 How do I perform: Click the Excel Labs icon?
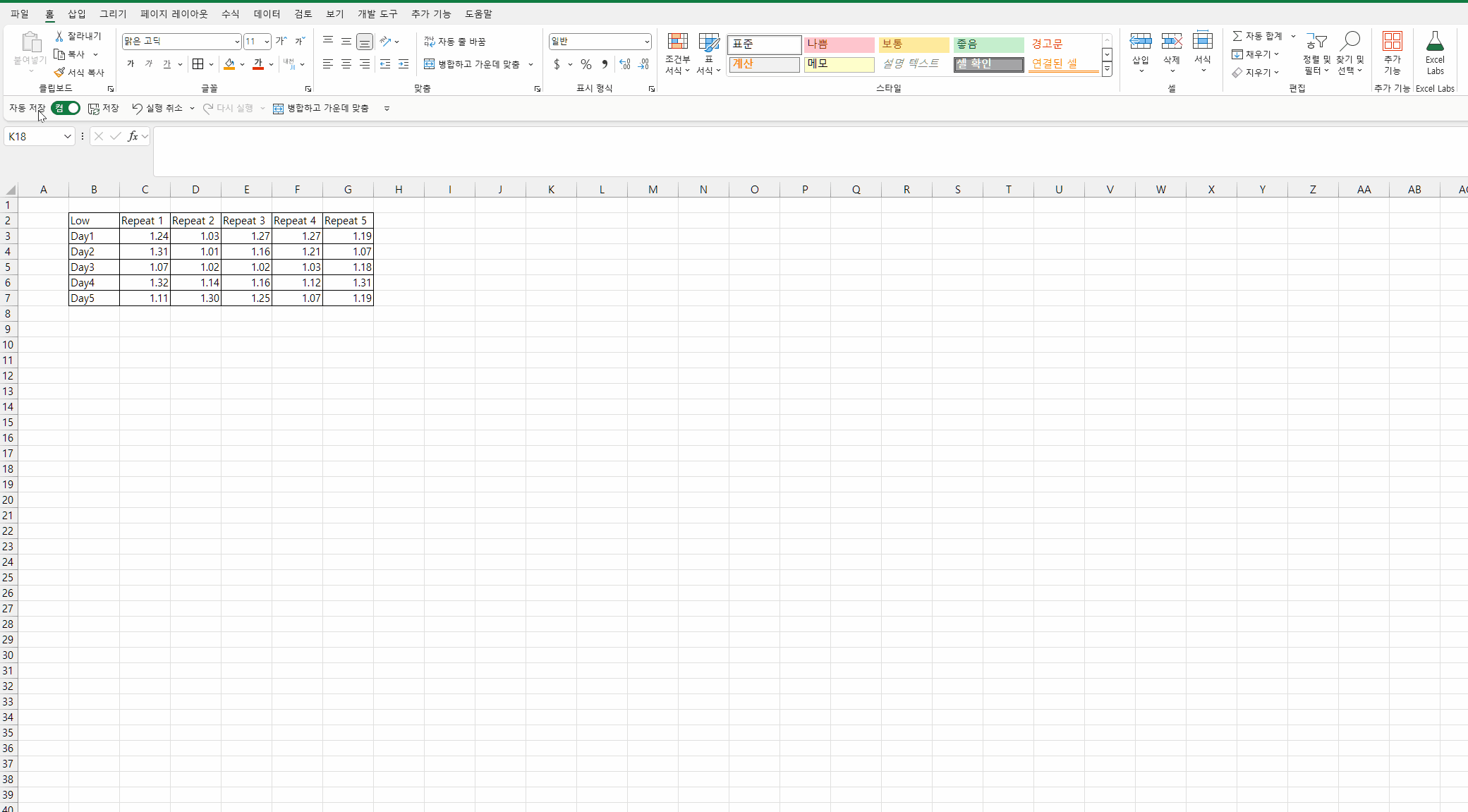coord(1435,42)
